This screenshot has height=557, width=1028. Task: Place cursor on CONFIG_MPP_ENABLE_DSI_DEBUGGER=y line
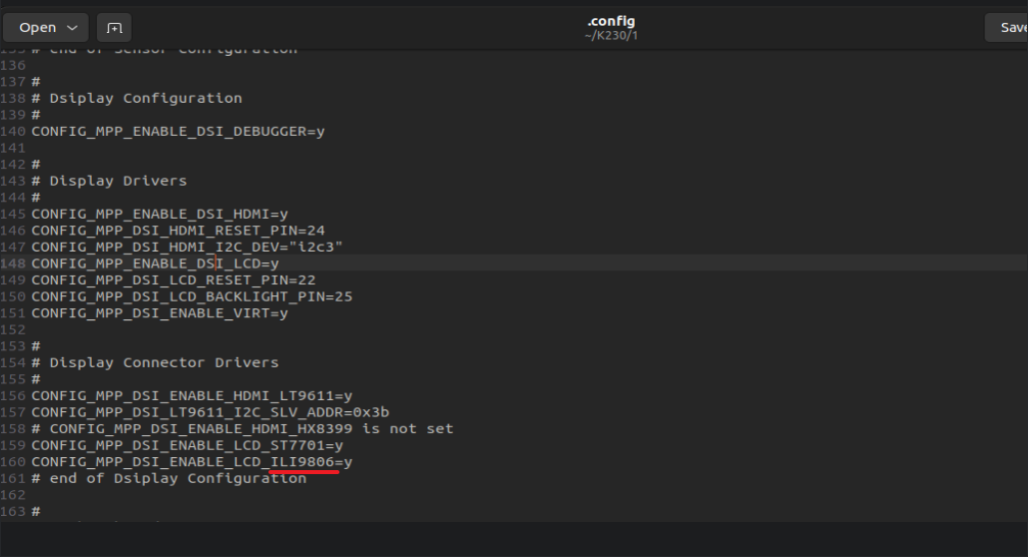pos(177,131)
